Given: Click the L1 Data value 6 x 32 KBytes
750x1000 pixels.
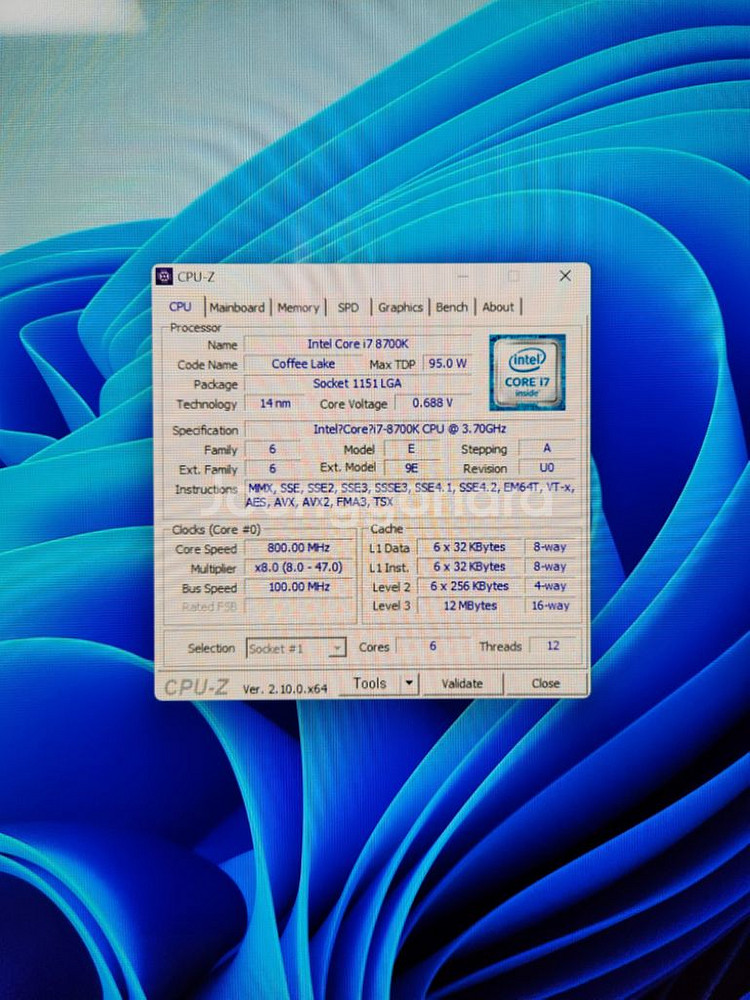Looking at the screenshot, I should point(469,547).
